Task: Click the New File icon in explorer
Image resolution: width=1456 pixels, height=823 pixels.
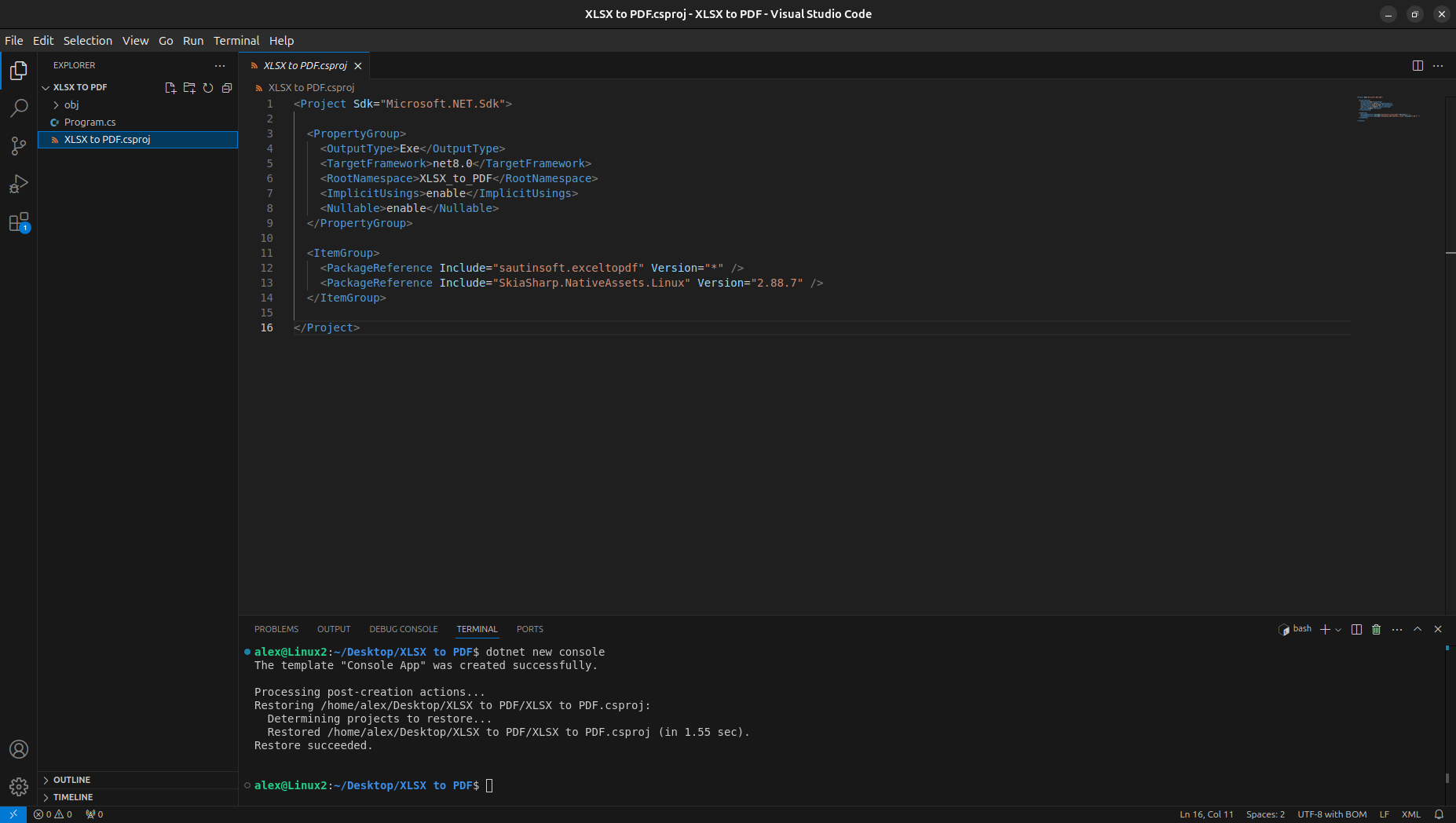Action: 170,88
